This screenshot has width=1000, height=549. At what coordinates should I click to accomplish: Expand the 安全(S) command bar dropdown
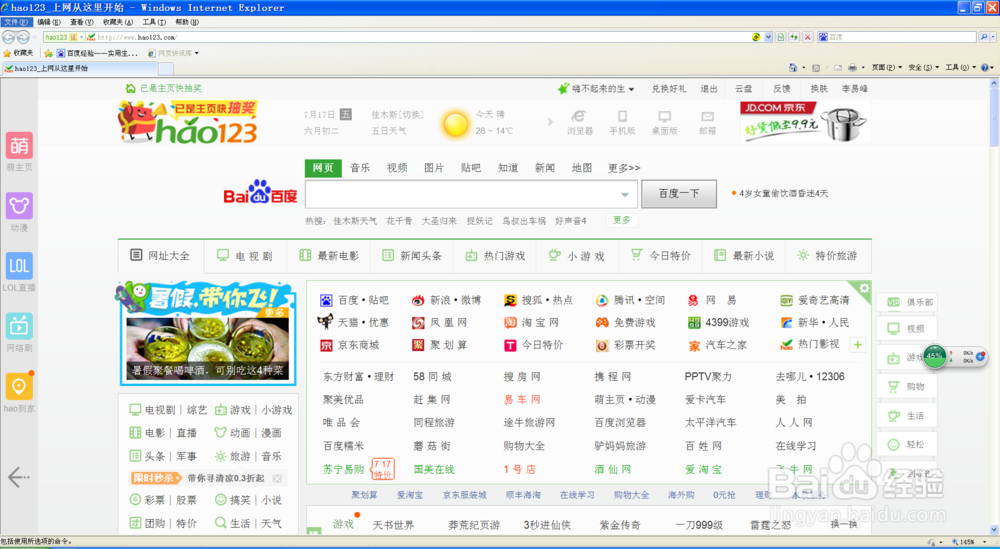pyautogui.click(x=923, y=67)
